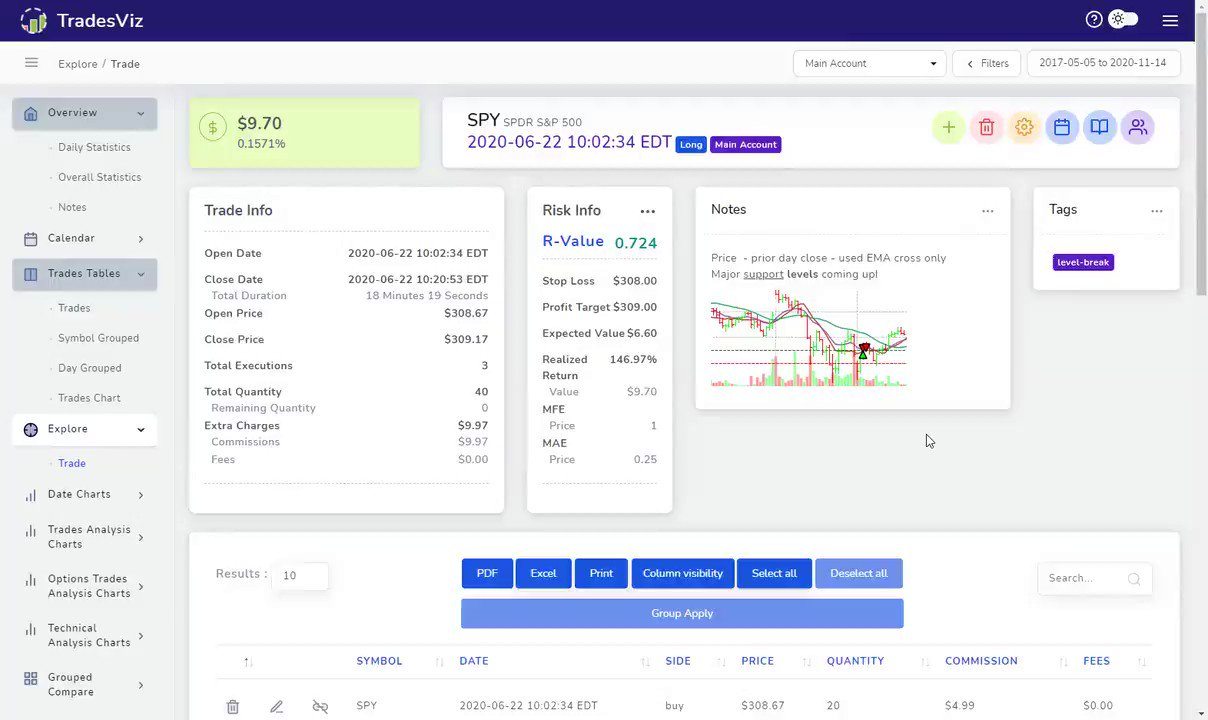Collapse the Explore sidebar section

(84, 429)
